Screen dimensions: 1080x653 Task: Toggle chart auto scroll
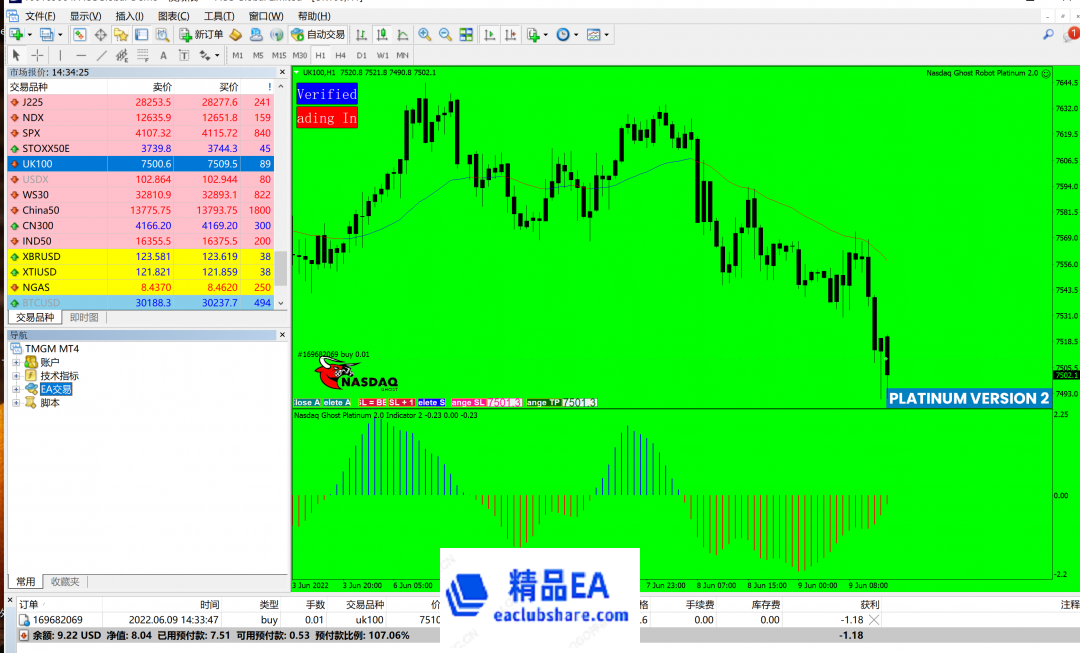pos(490,34)
